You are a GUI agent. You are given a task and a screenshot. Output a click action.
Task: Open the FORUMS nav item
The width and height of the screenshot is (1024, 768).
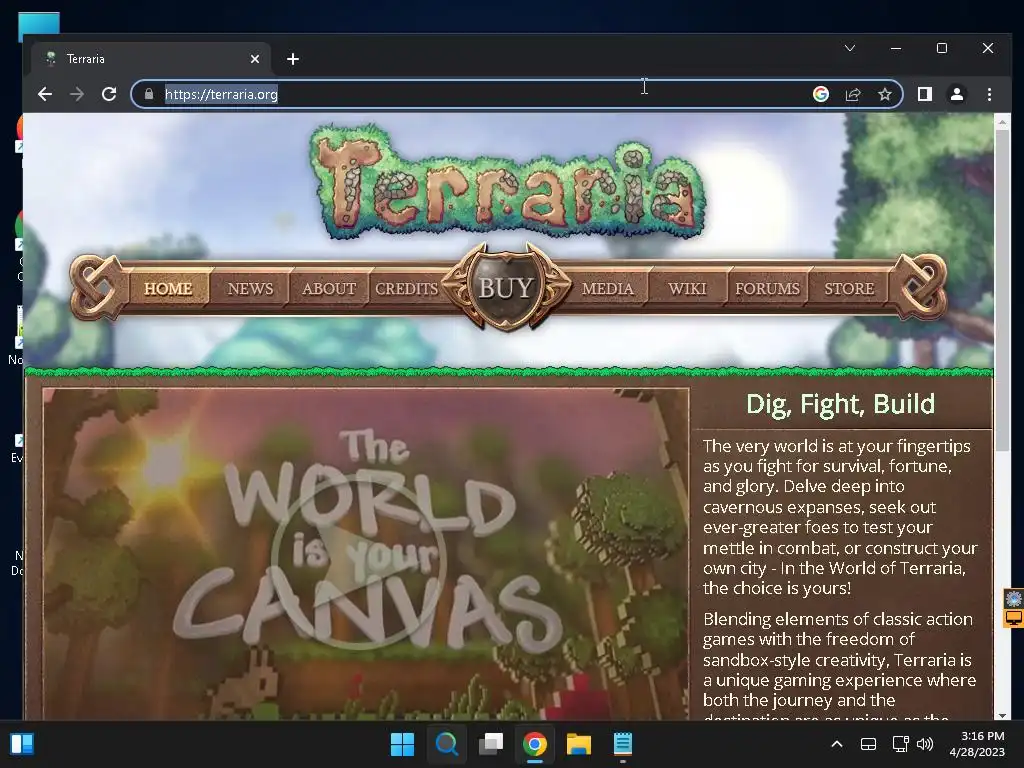click(767, 288)
